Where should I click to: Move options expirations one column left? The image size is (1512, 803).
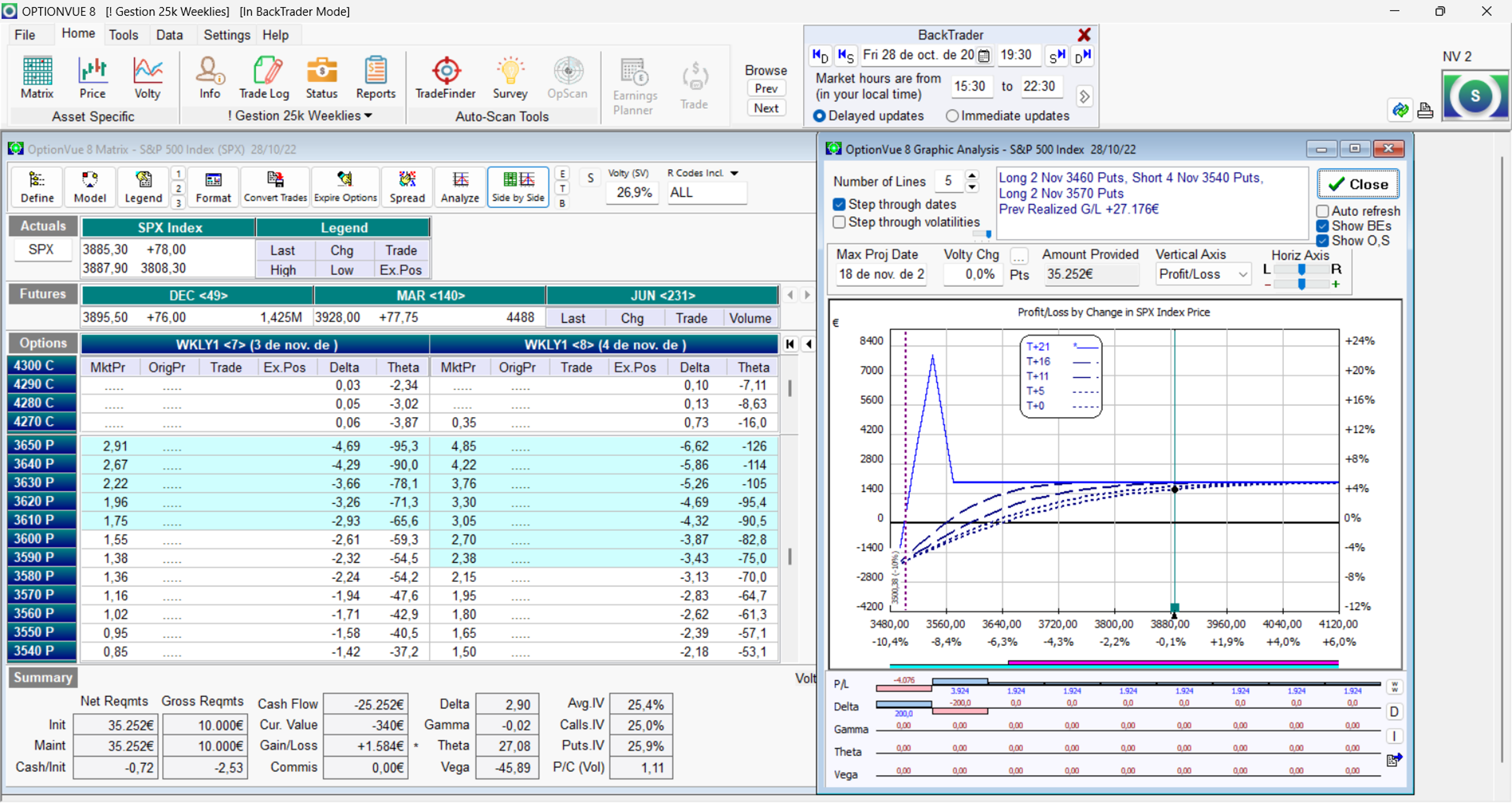tap(808, 344)
